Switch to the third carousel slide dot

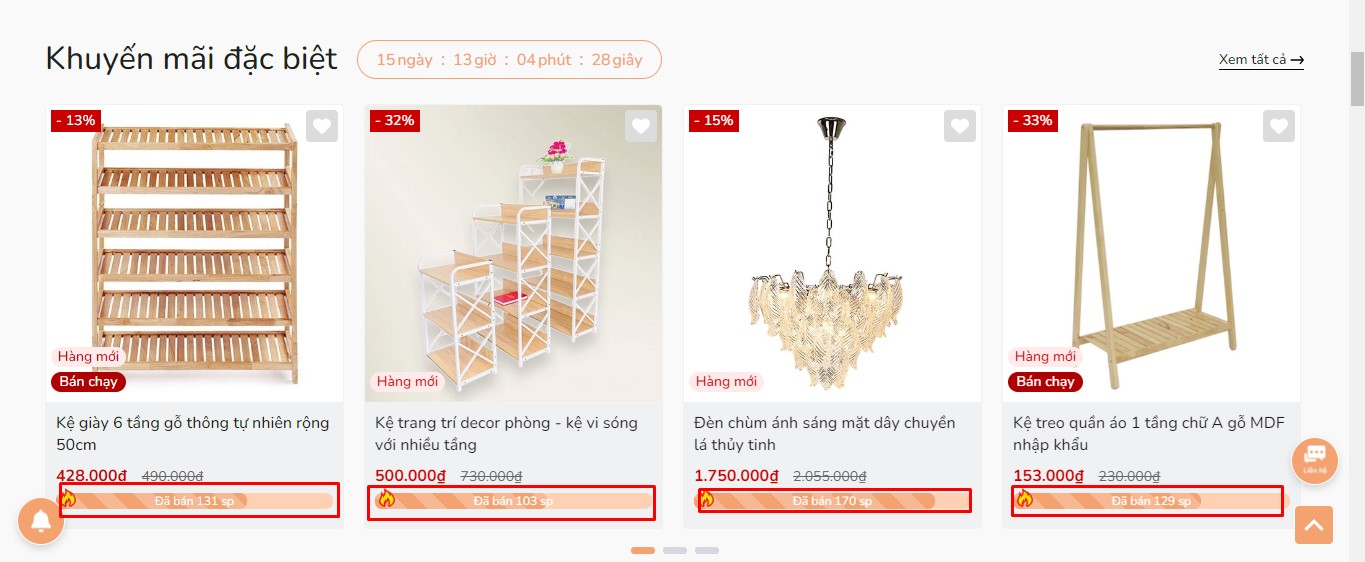[x=707, y=550]
